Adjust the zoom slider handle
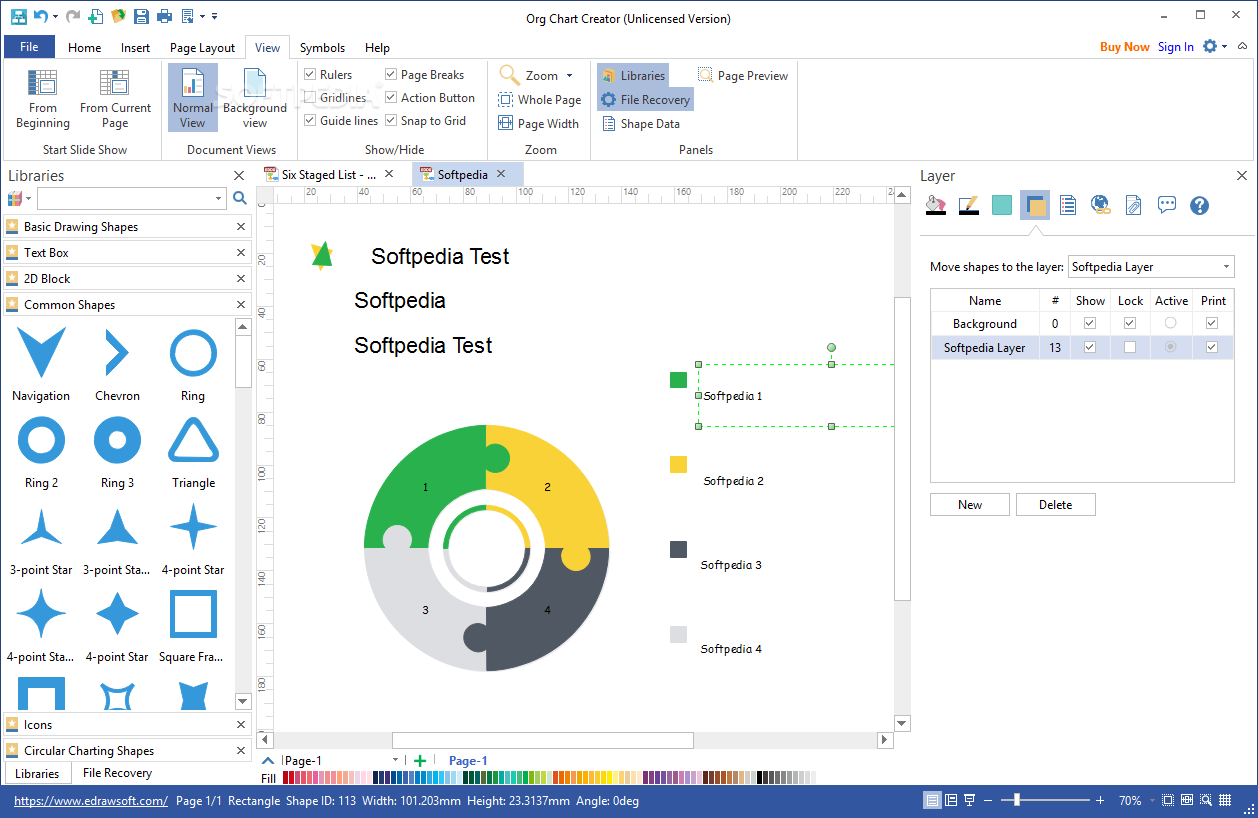 1017,800
